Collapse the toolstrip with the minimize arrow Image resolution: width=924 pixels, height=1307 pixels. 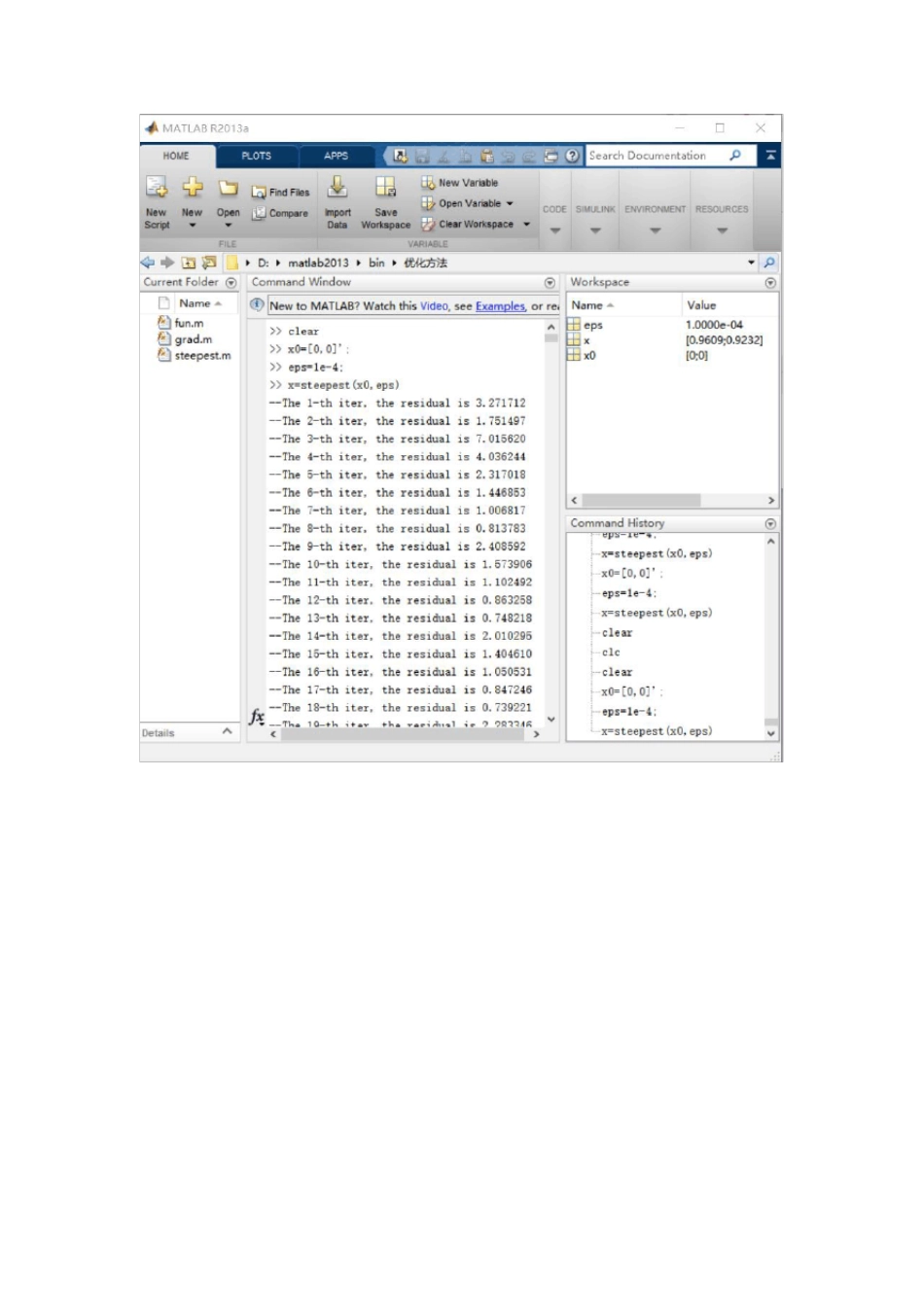pos(770,156)
